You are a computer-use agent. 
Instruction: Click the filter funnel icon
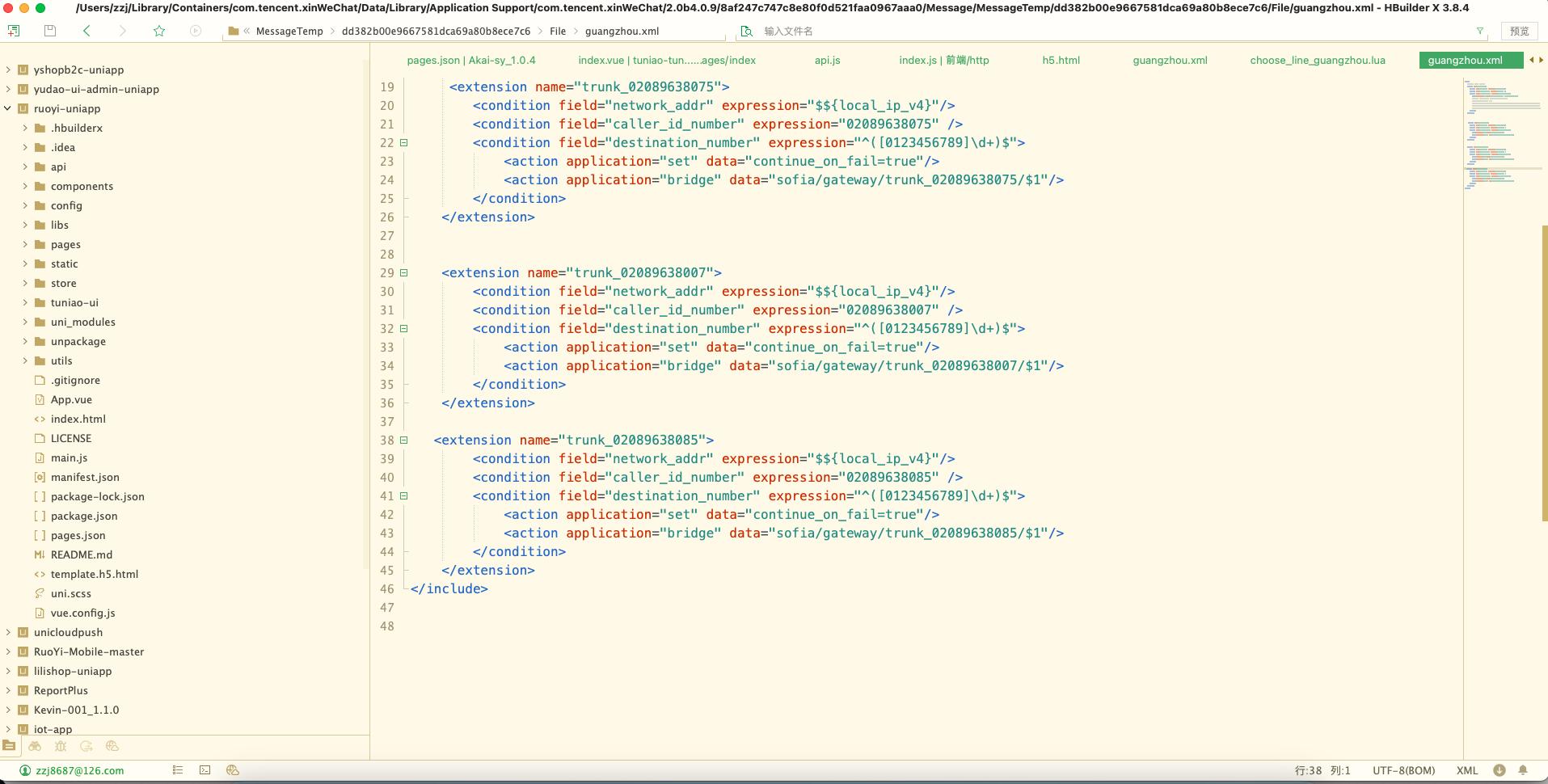coord(1479,31)
